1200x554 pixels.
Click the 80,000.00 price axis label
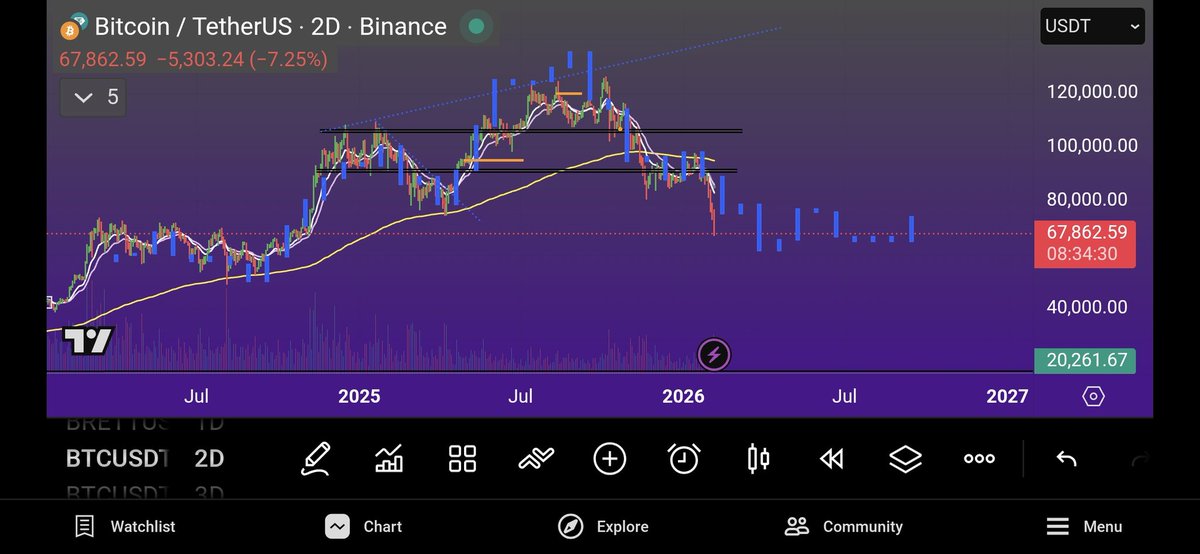[x=1087, y=199]
